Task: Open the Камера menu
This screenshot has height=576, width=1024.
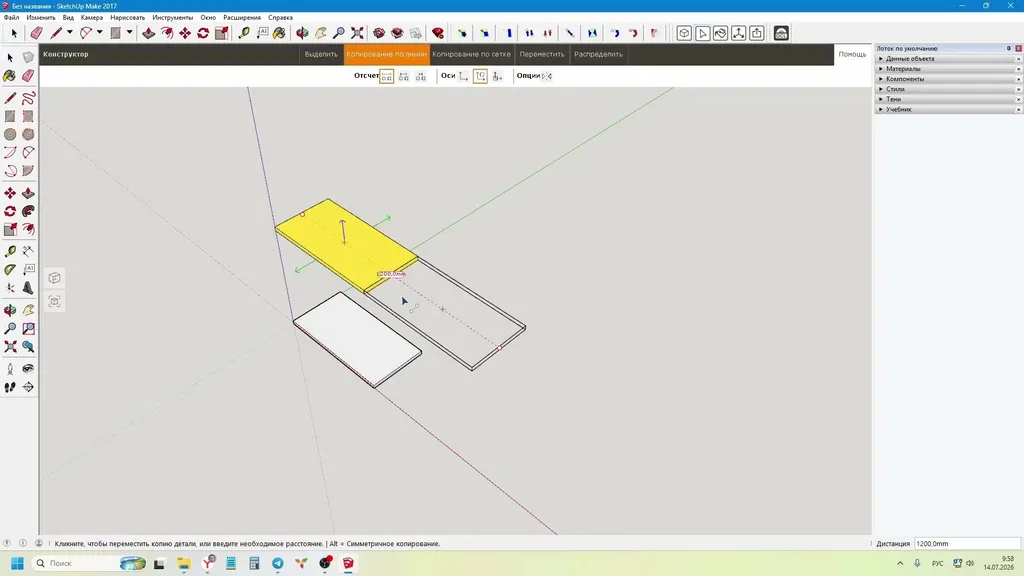Action: pos(91,18)
